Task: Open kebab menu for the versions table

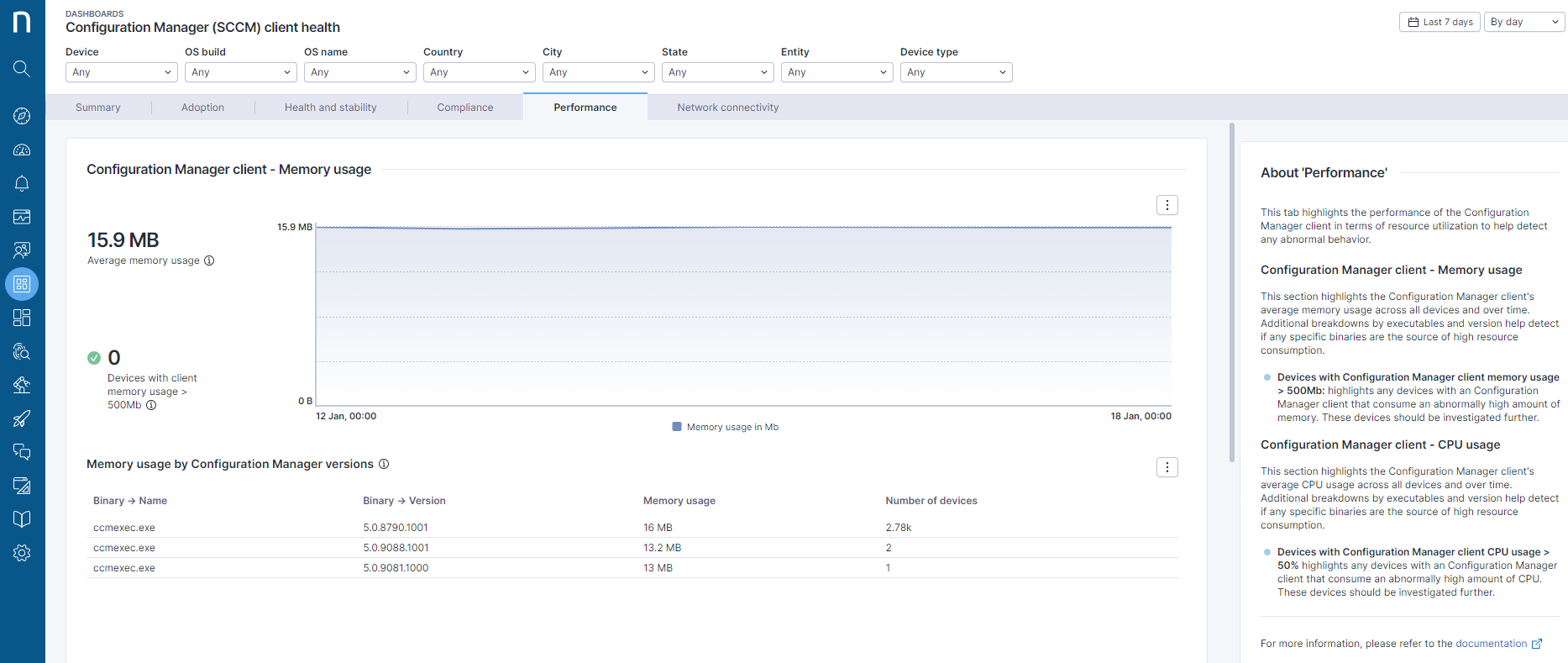Action: pyautogui.click(x=1167, y=467)
